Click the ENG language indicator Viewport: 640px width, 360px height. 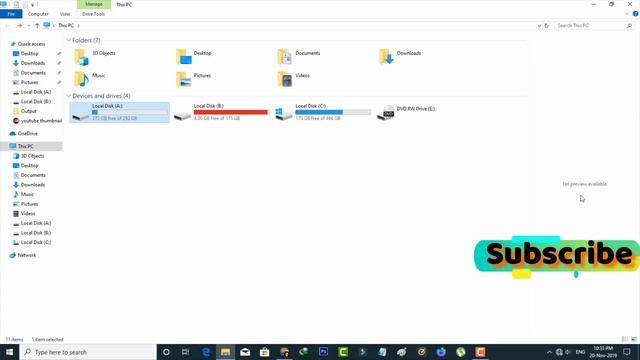(x=580, y=352)
